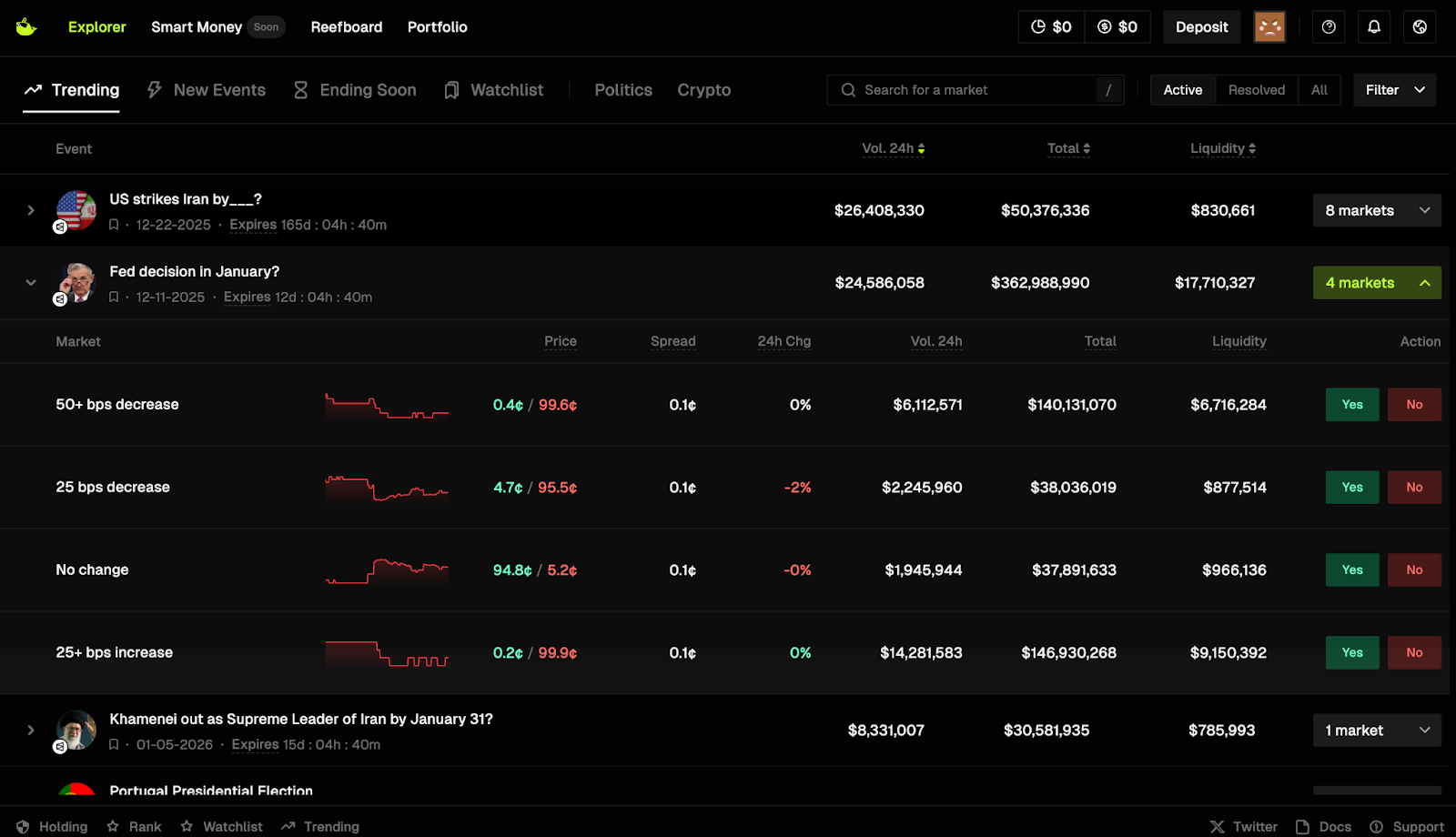Screen dimensions: 1456x837
Task: Open the user avatar profile picture
Action: (1269, 27)
